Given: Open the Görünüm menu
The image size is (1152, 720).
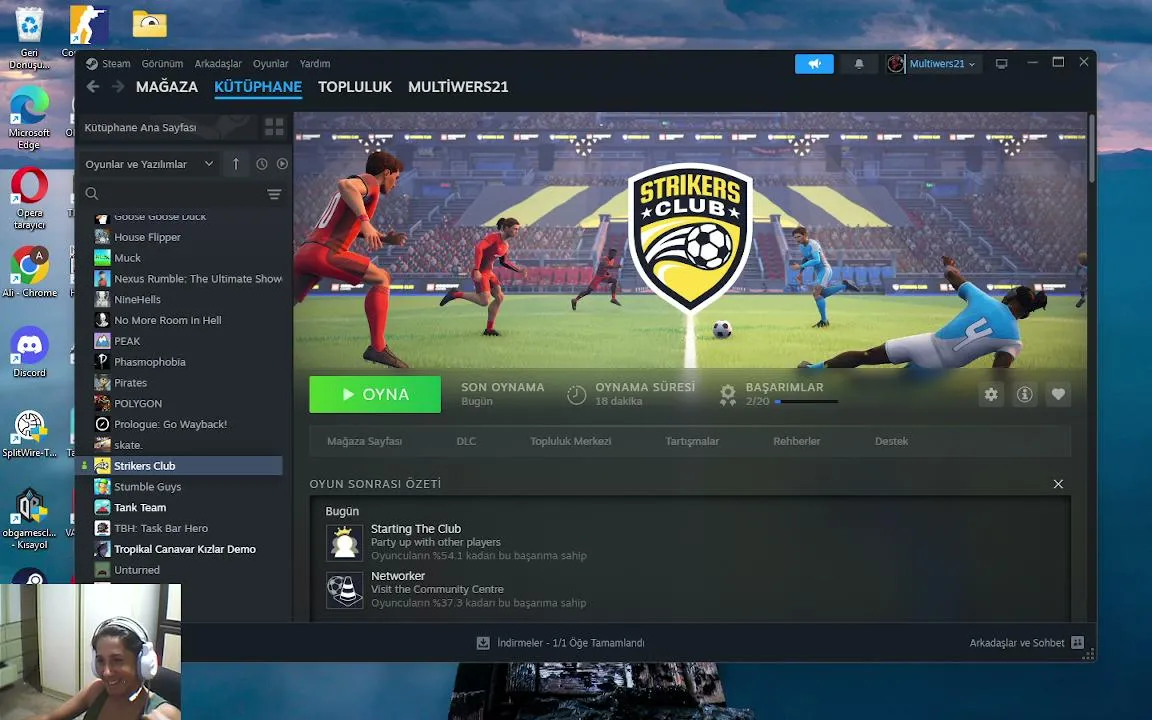Looking at the screenshot, I should click(162, 64).
